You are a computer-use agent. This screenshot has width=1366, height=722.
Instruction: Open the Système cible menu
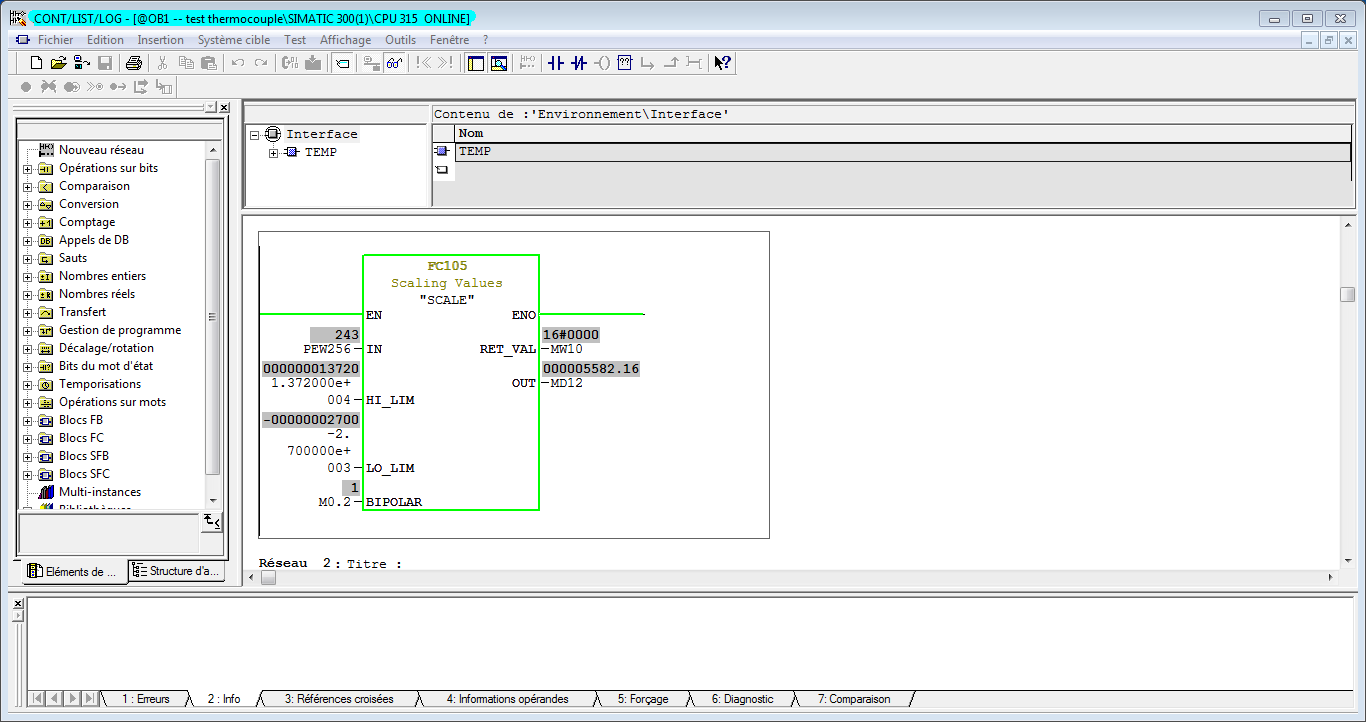point(233,40)
